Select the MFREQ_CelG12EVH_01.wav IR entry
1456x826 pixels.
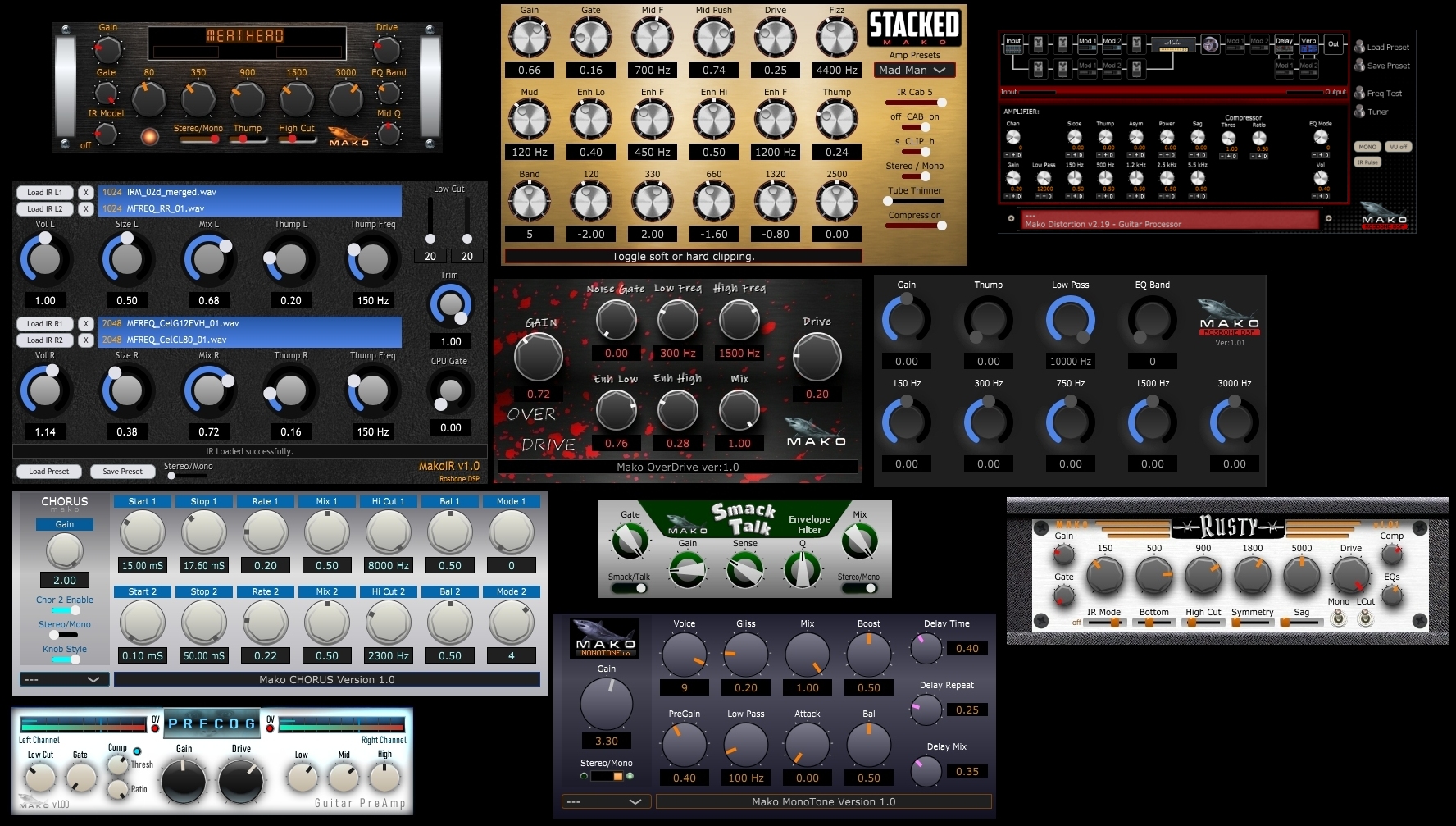[250, 323]
